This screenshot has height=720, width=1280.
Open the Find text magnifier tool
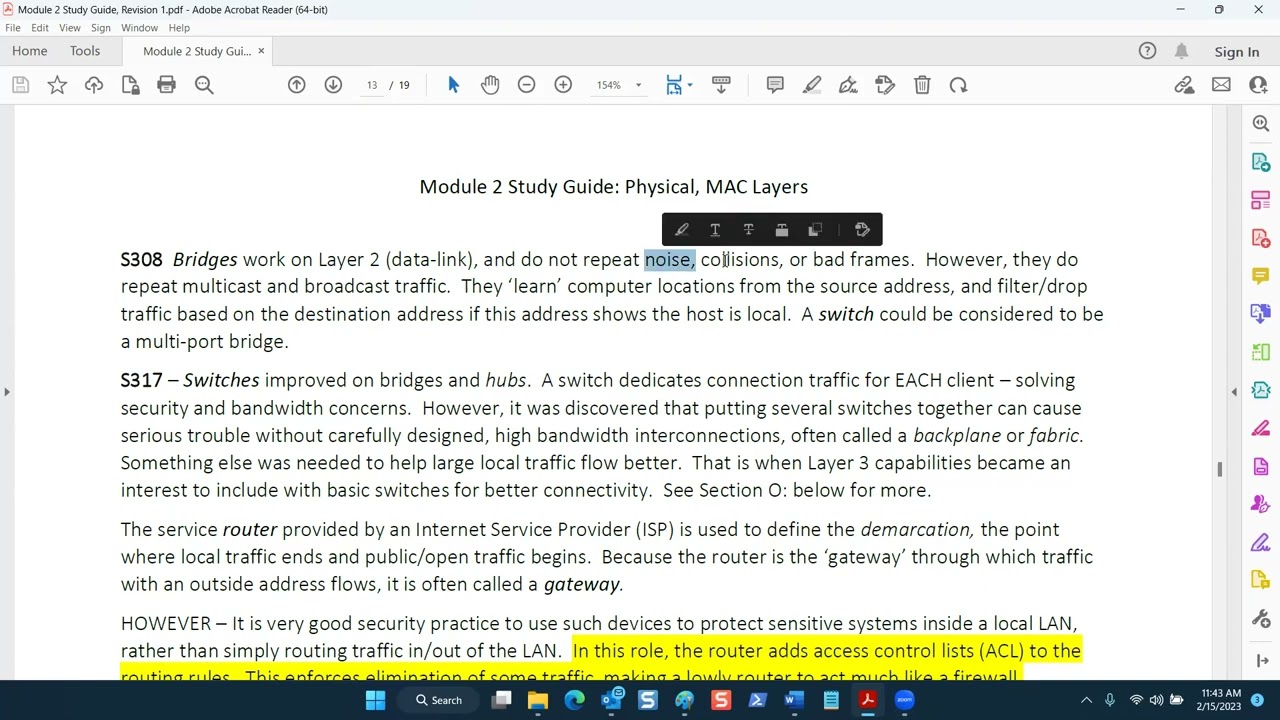(x=204, y=85)
